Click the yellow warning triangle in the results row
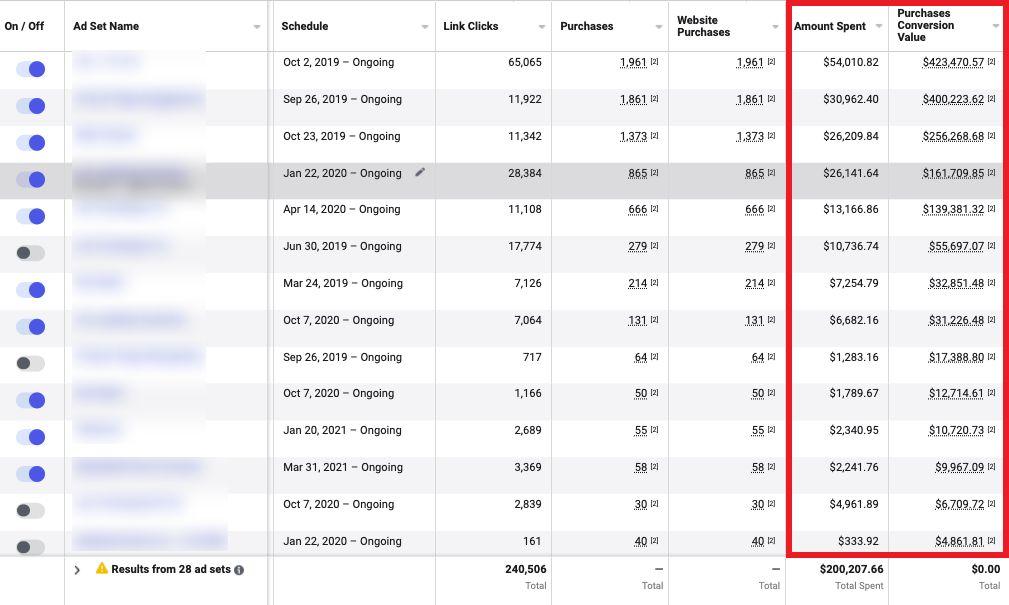 (x=101, y=569)
